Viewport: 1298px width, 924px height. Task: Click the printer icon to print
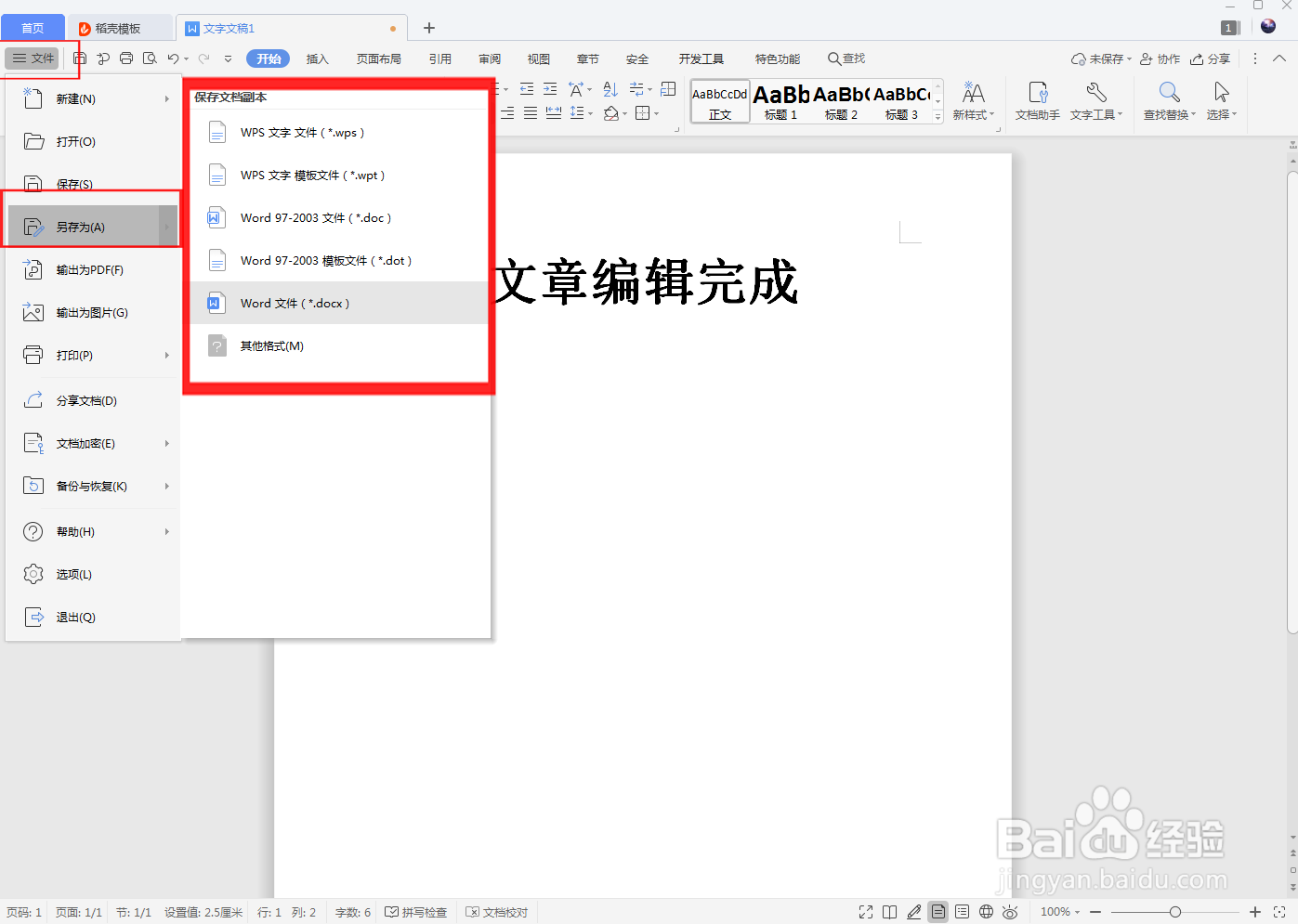click(x=126, y=58)
